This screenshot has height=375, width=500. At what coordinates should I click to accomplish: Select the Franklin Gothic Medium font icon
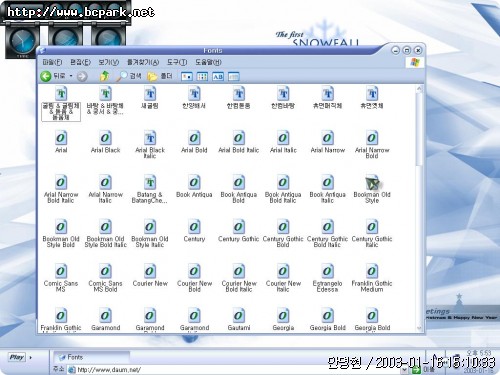point(372,271)
